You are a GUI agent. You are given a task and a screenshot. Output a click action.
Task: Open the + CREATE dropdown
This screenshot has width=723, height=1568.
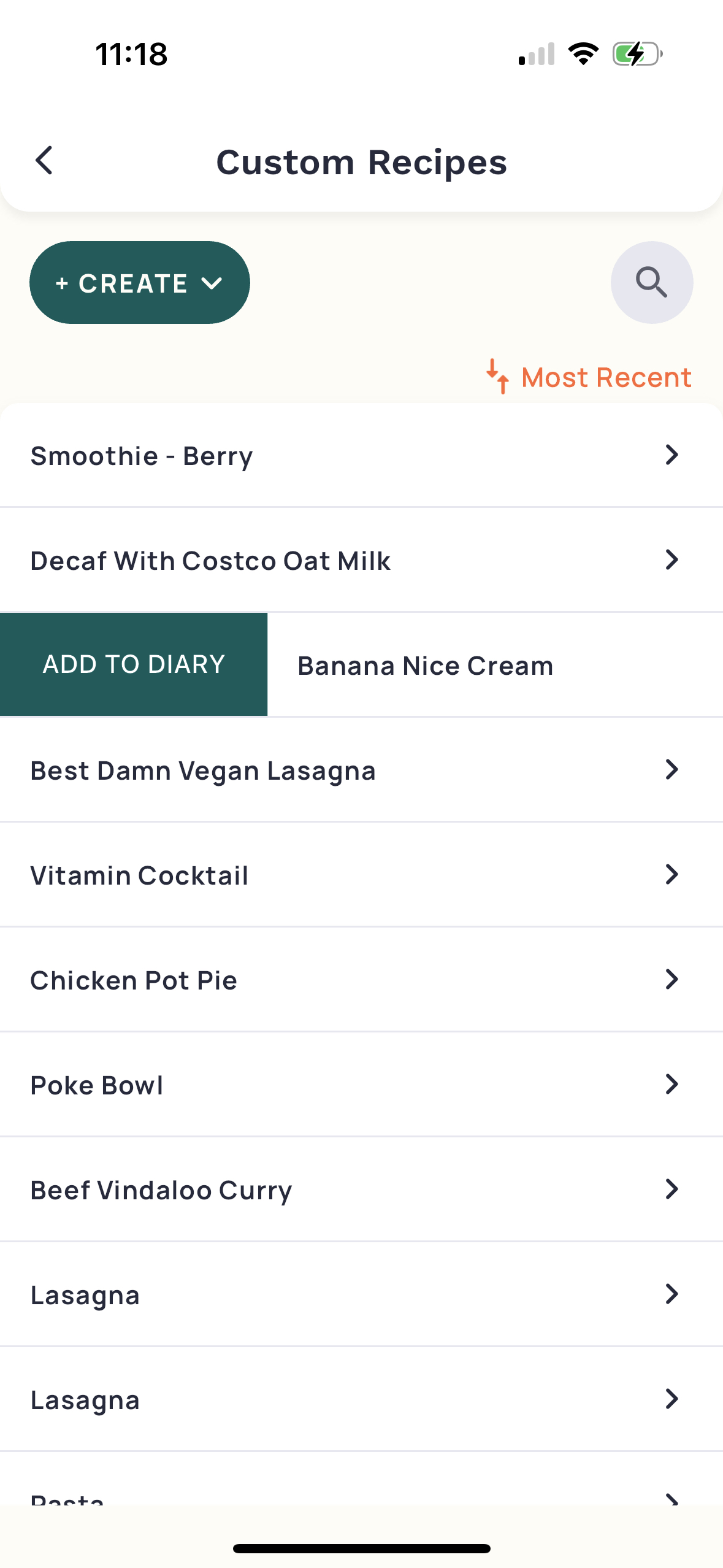tap(140, 283)
